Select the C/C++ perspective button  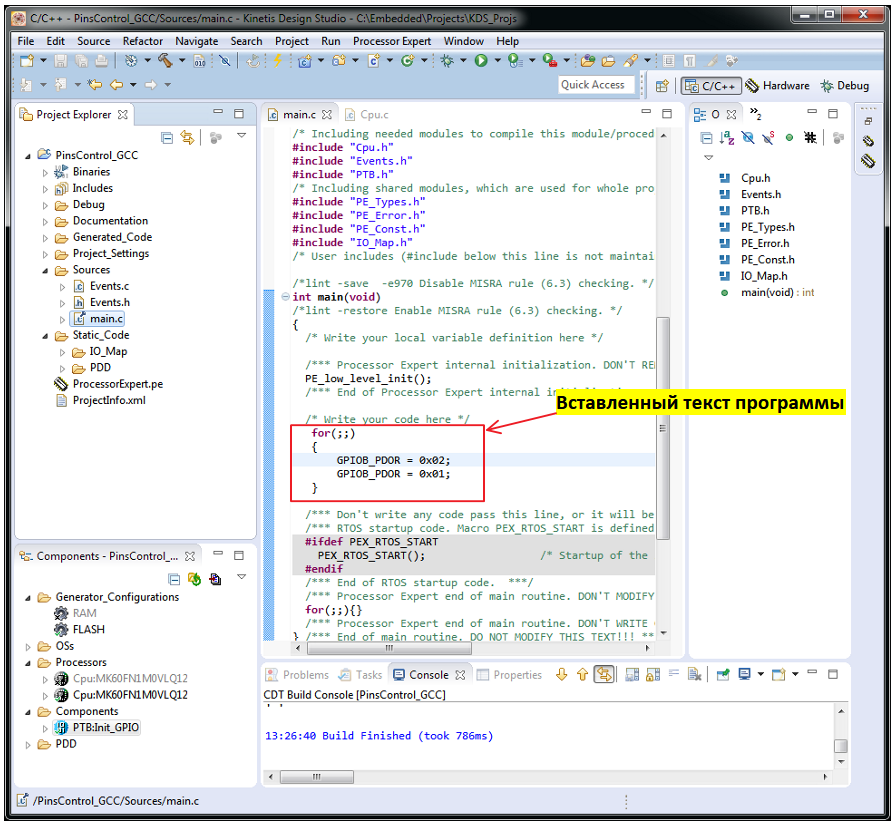pyautogui.click(x=711, y=86)
